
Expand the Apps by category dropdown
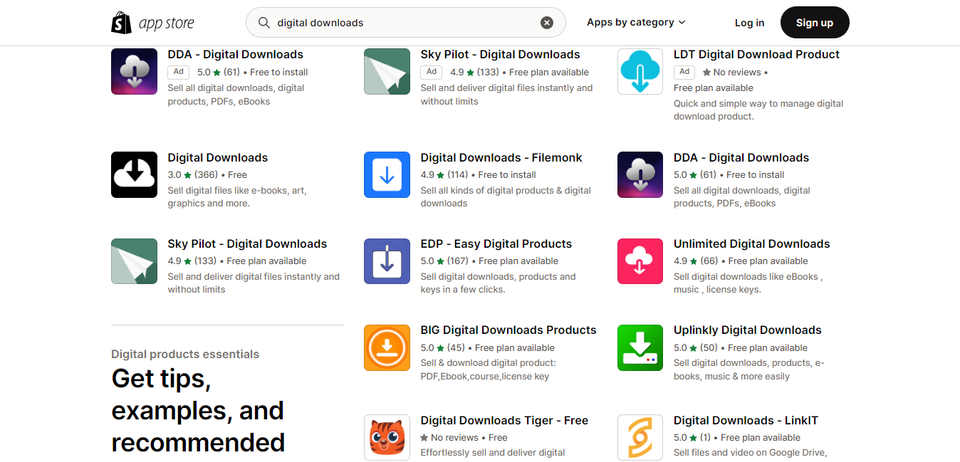tap(636, 23)
